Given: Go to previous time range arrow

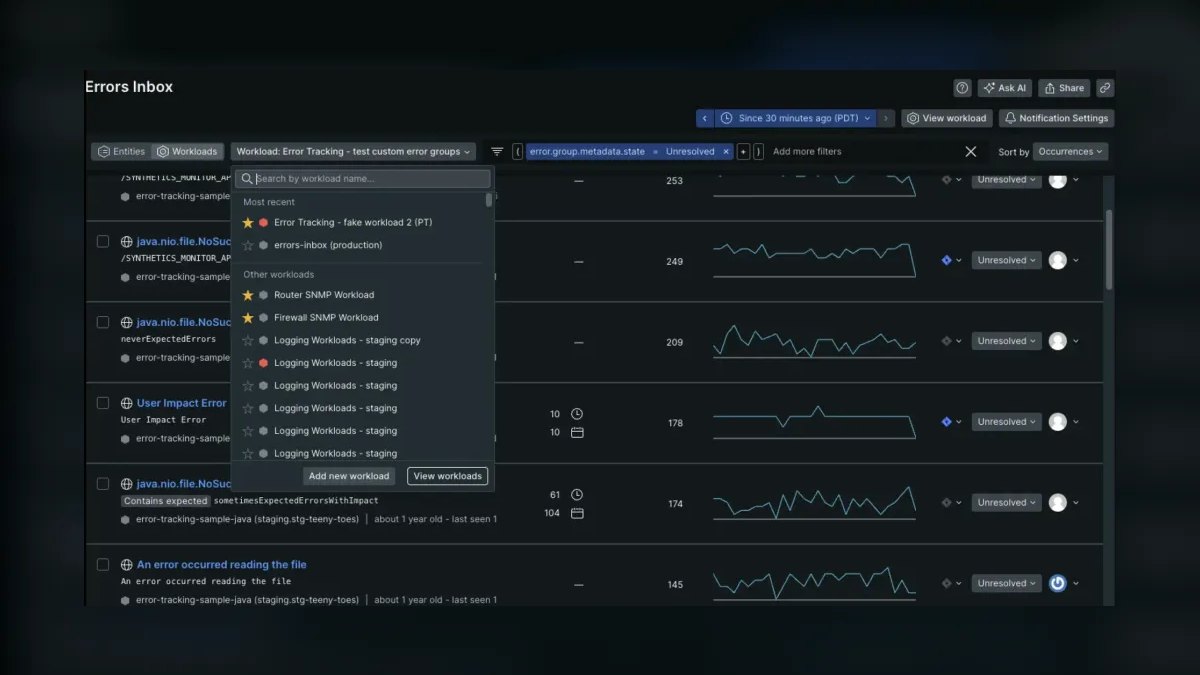Looking at the screenshot, I should click(x=705, y=118).
